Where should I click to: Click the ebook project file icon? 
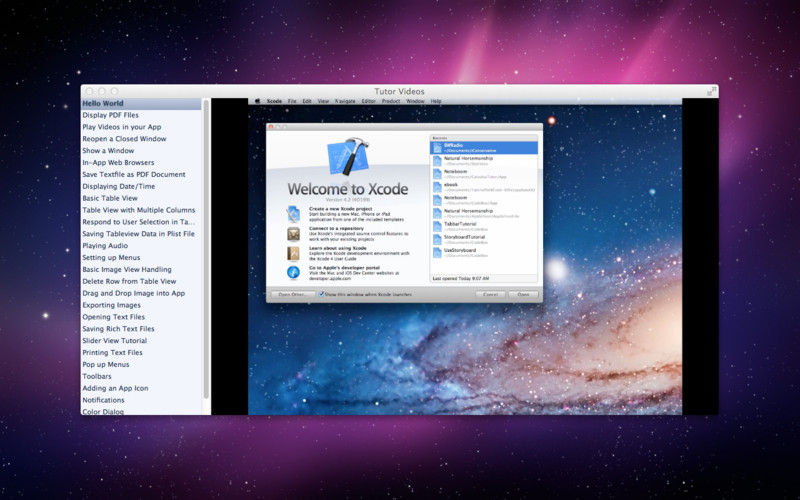(437, 187)
